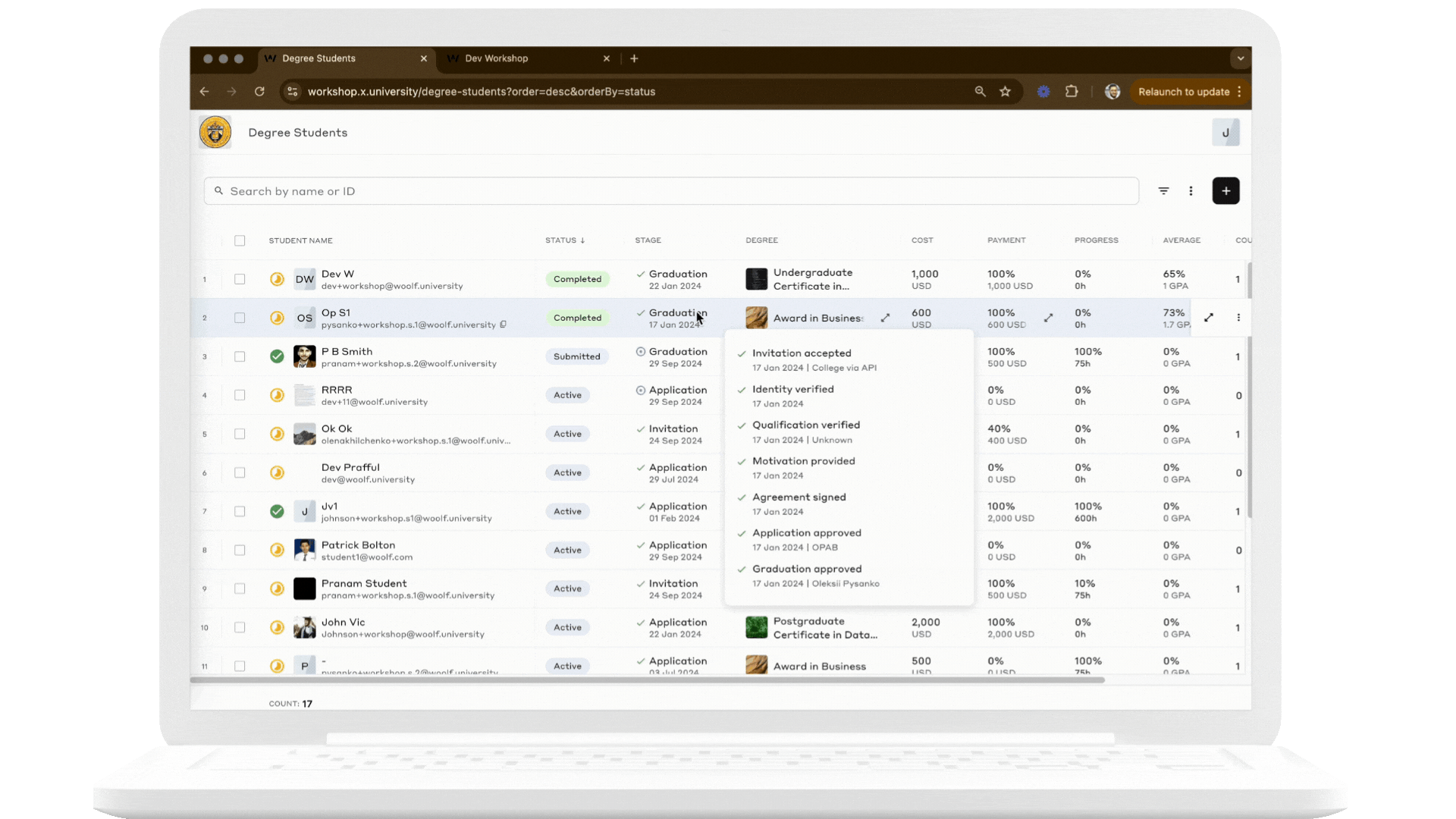Bookmark page with star icon
The height and width of the screenshot is (819, 1456).
[x=1005, y=92]
